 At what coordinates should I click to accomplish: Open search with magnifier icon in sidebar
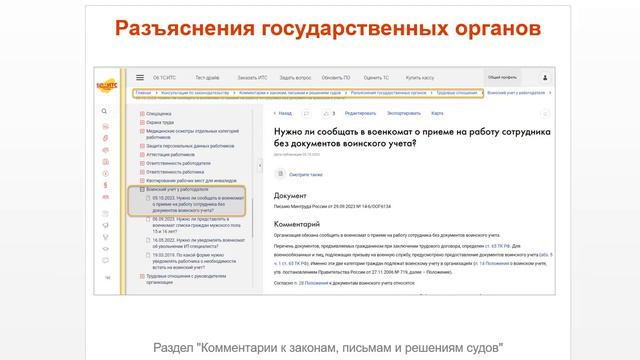[104, 111]
